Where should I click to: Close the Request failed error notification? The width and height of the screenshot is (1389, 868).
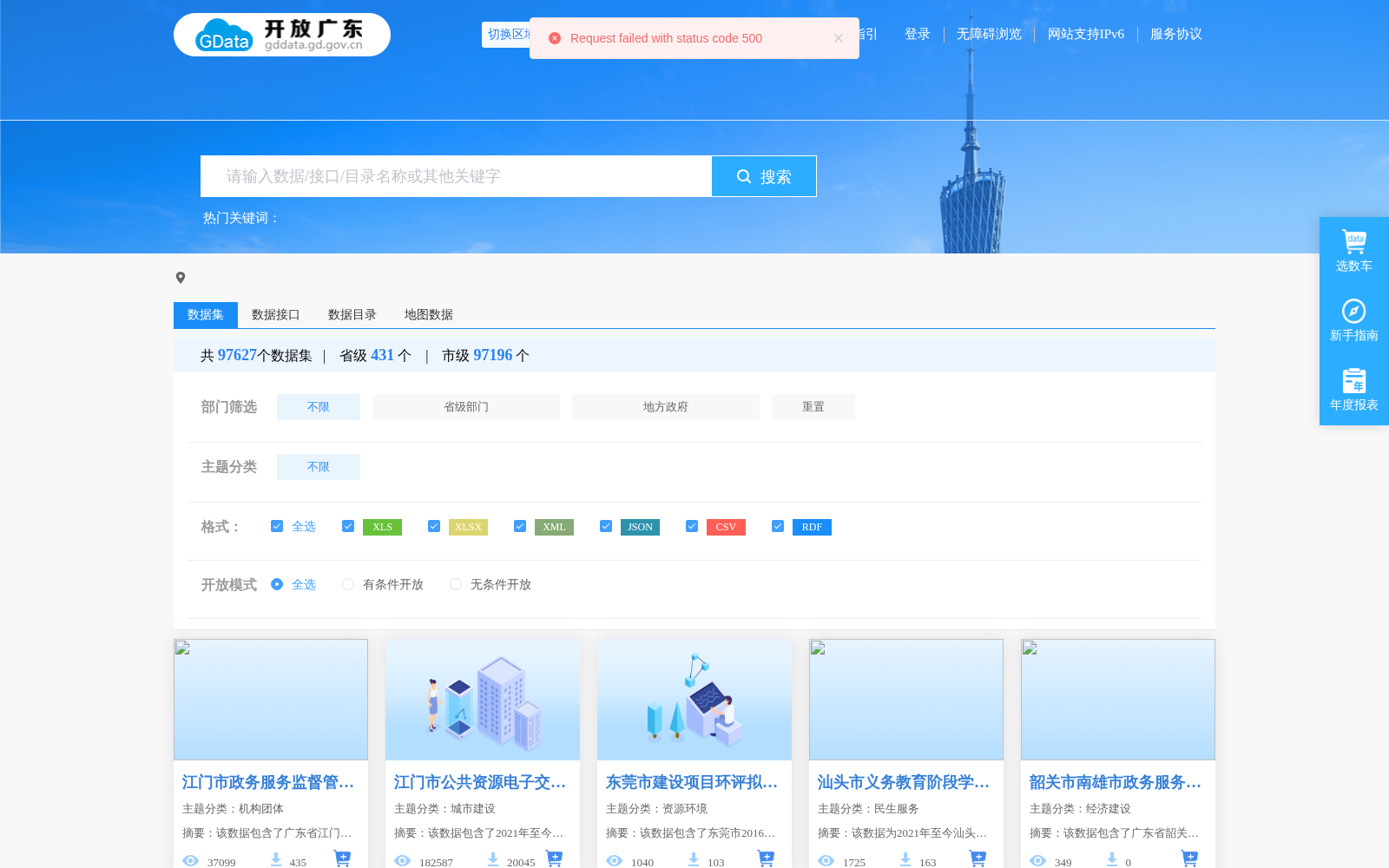pos(839,38)
